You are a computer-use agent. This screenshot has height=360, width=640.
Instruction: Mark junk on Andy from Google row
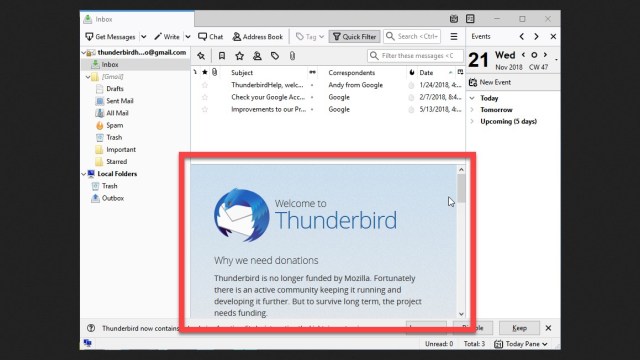(x=411, y=85)
